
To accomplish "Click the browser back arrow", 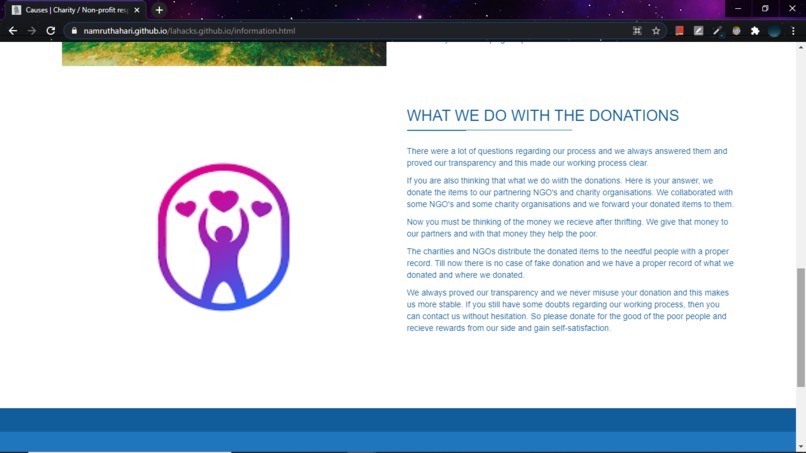I will pos(13,31).
